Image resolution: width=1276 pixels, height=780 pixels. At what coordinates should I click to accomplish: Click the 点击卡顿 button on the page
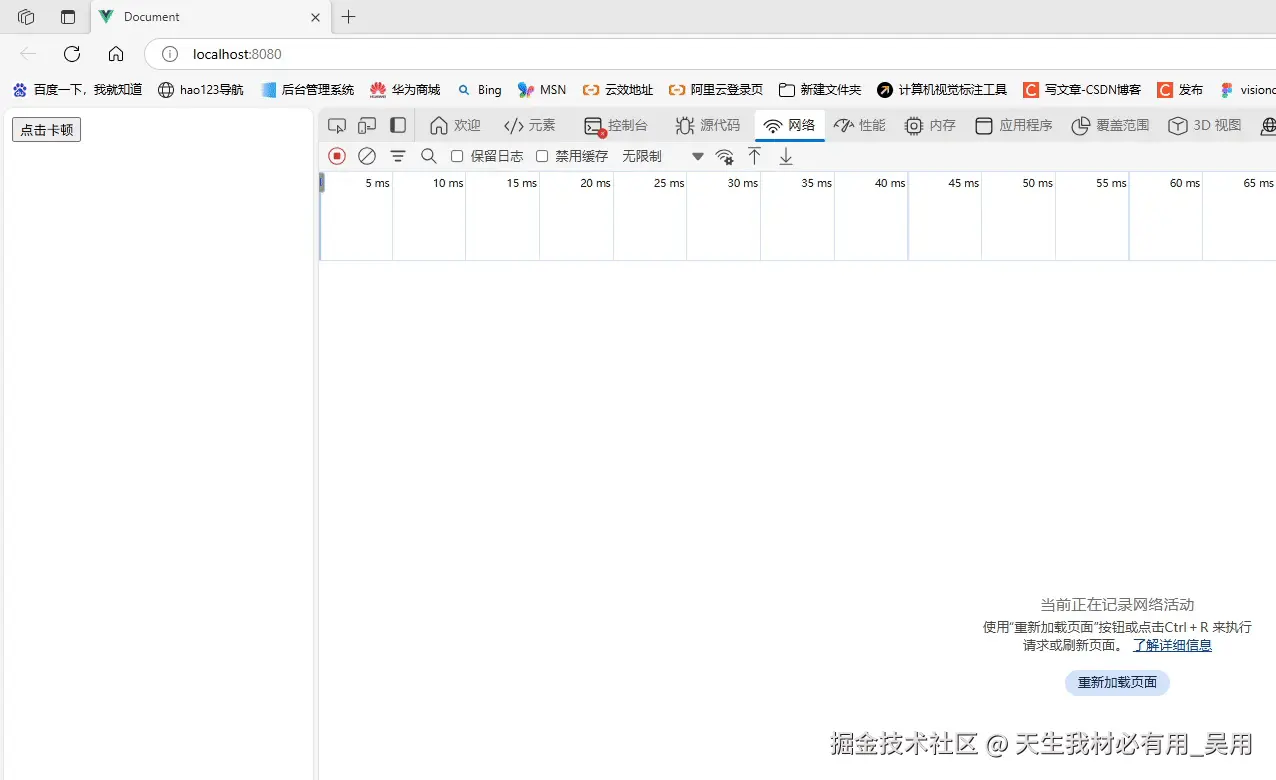(45, 129)
